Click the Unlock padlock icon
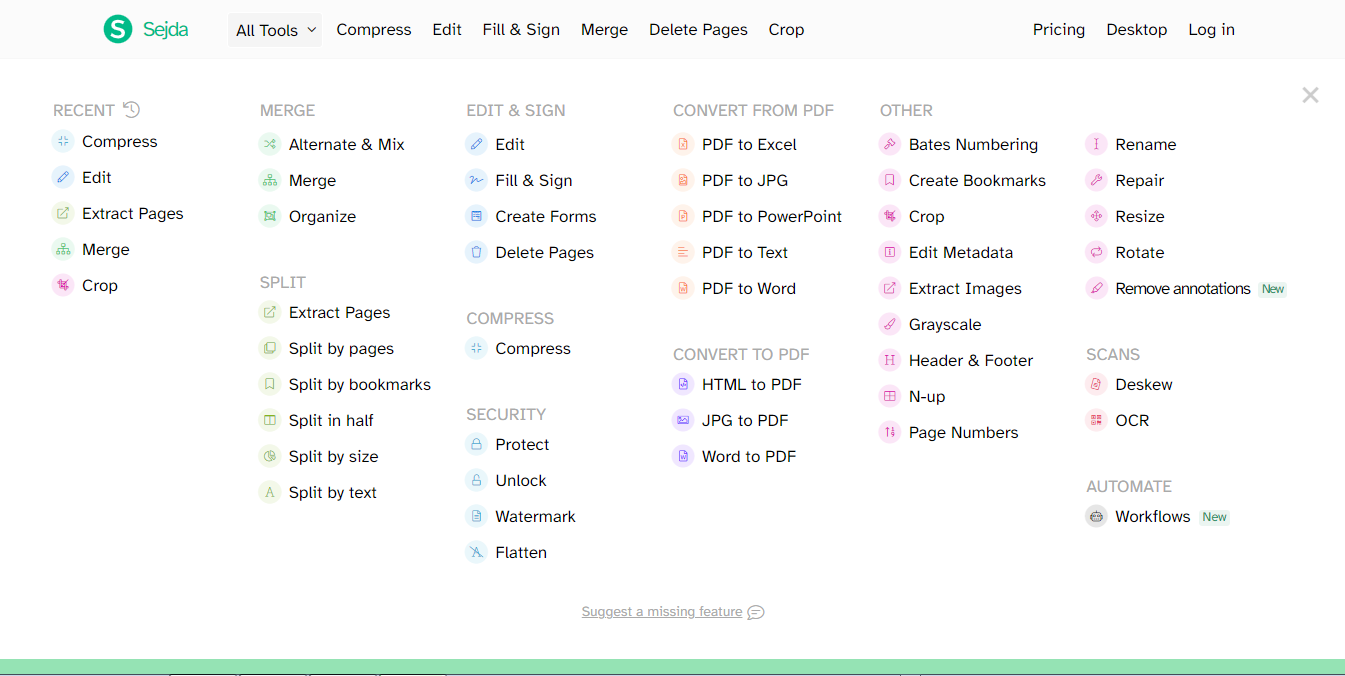Screen dimensions: 1345x676 [476, 480]
